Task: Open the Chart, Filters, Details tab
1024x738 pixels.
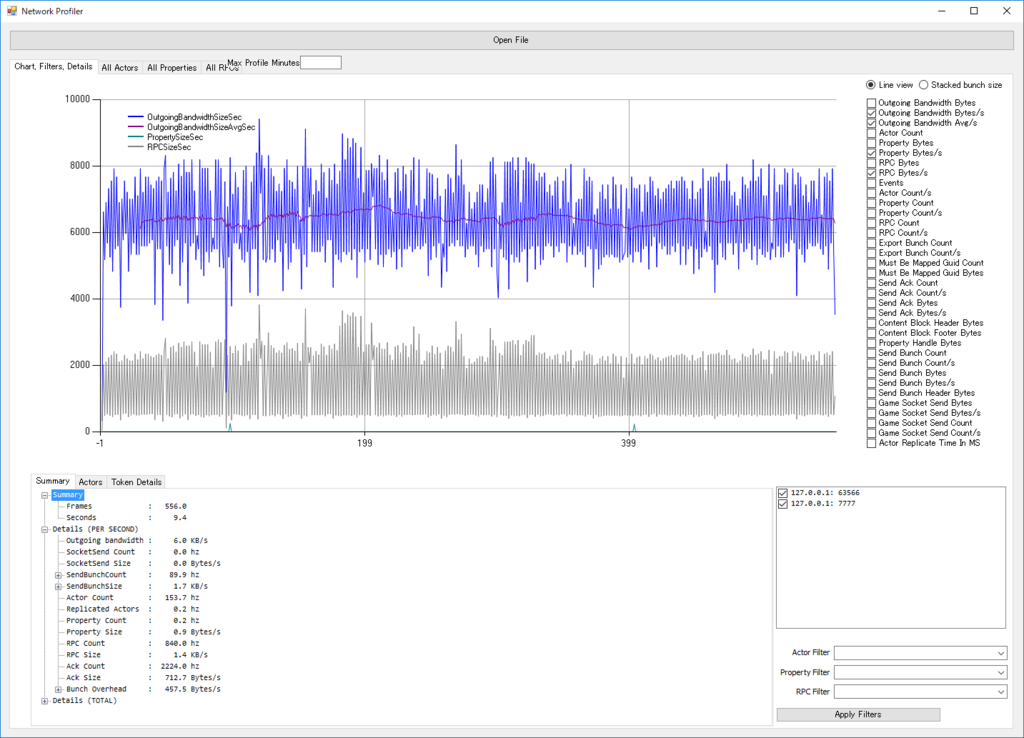Action: [x=54, y=67]
